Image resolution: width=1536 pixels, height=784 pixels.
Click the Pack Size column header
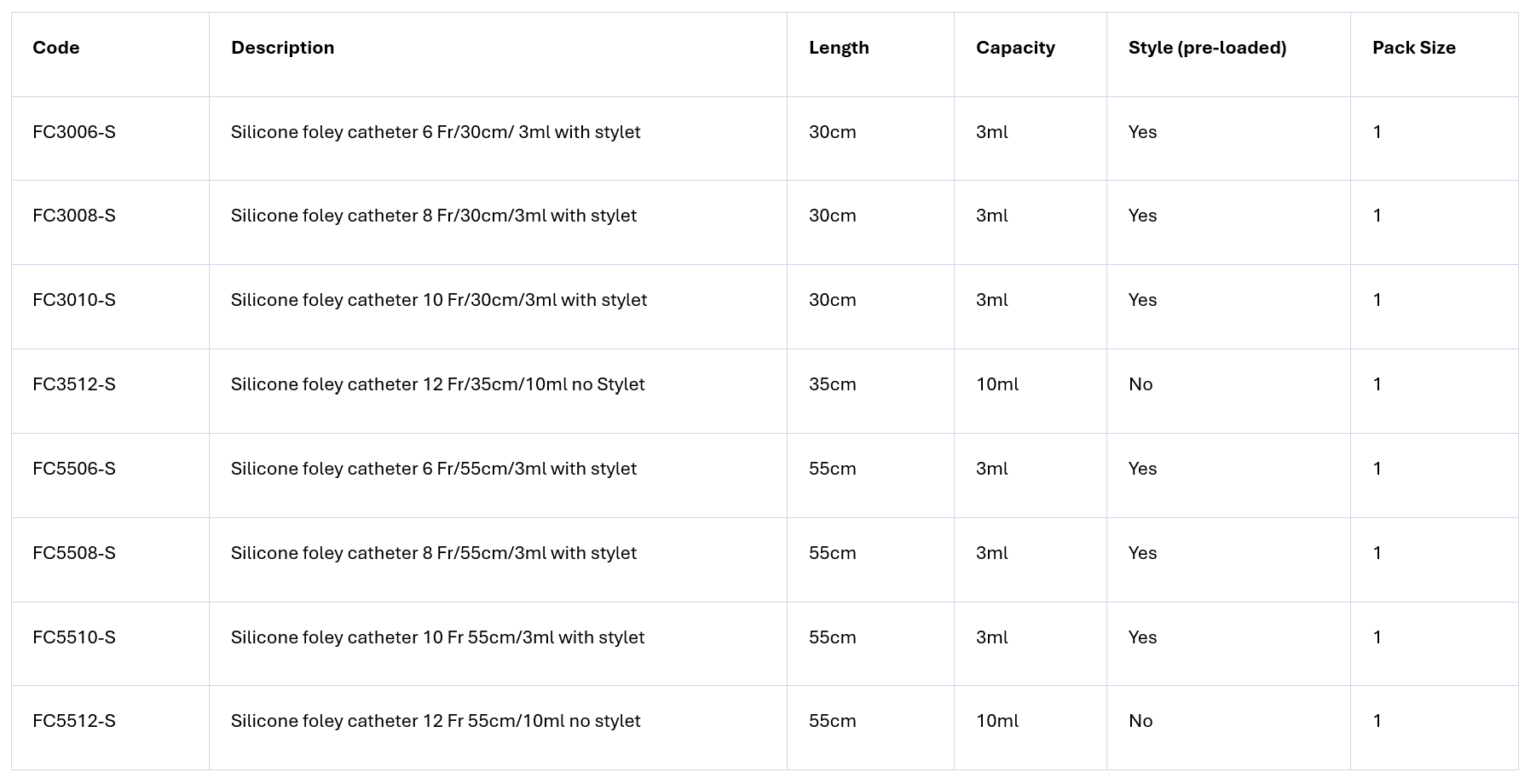tap(1413, 48)
